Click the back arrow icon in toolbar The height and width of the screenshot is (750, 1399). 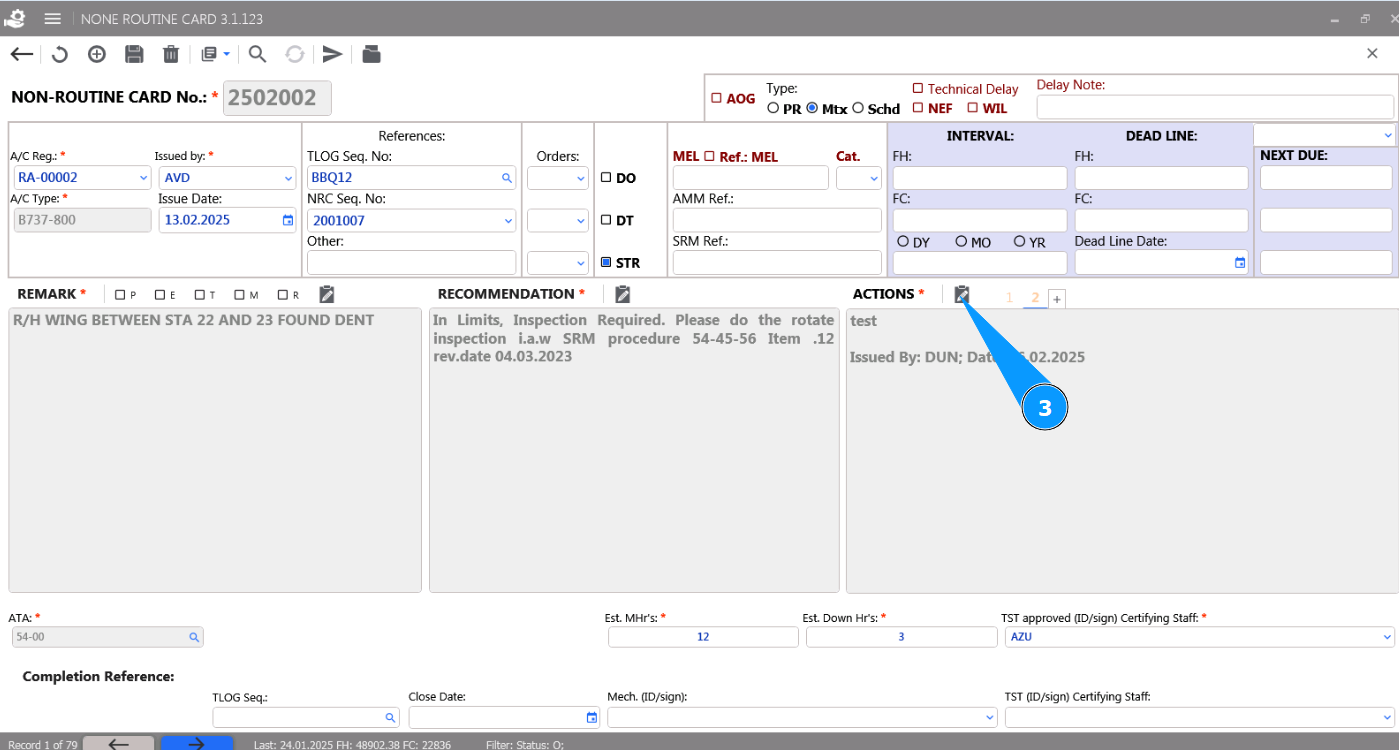(21, 54)
